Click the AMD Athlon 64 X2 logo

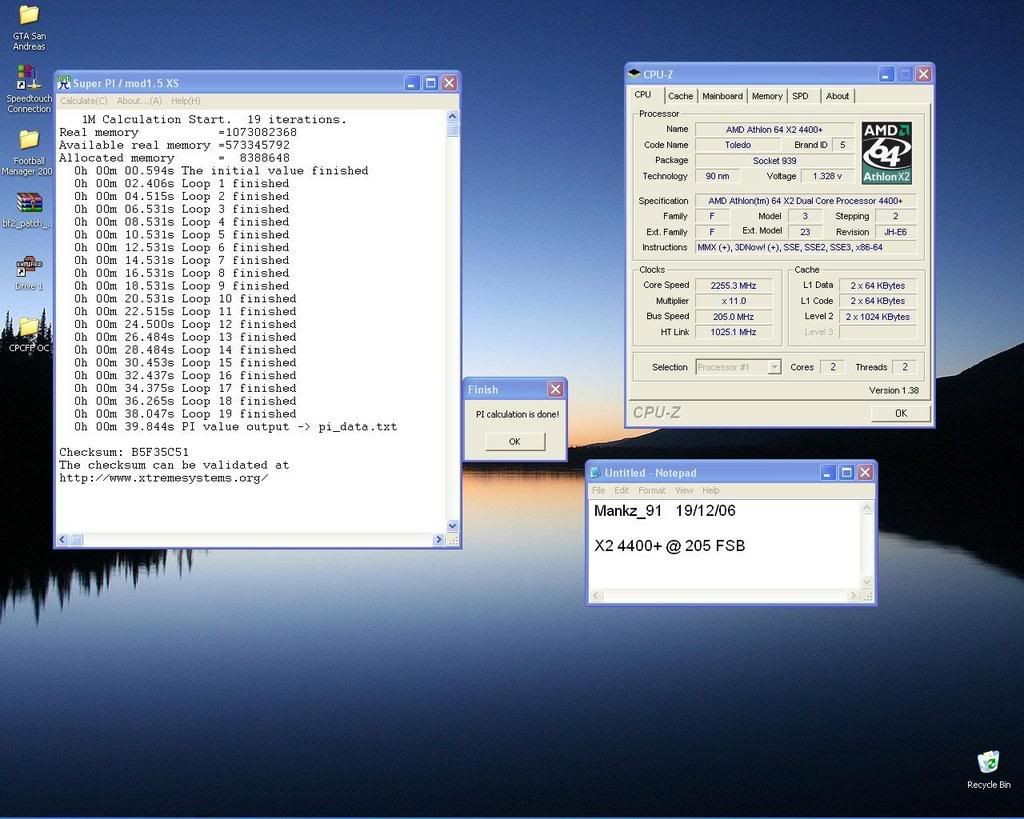click(x=887, y=153)
